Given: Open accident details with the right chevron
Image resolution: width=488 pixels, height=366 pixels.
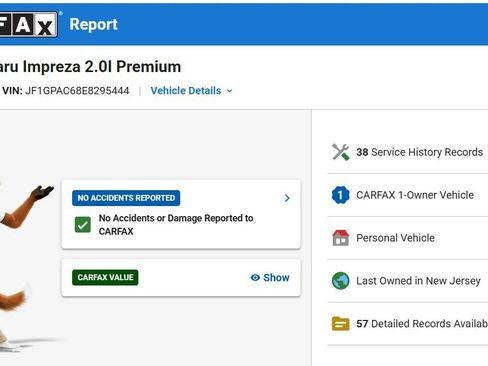Looking at the screenshot, I should tap(287, 198).
